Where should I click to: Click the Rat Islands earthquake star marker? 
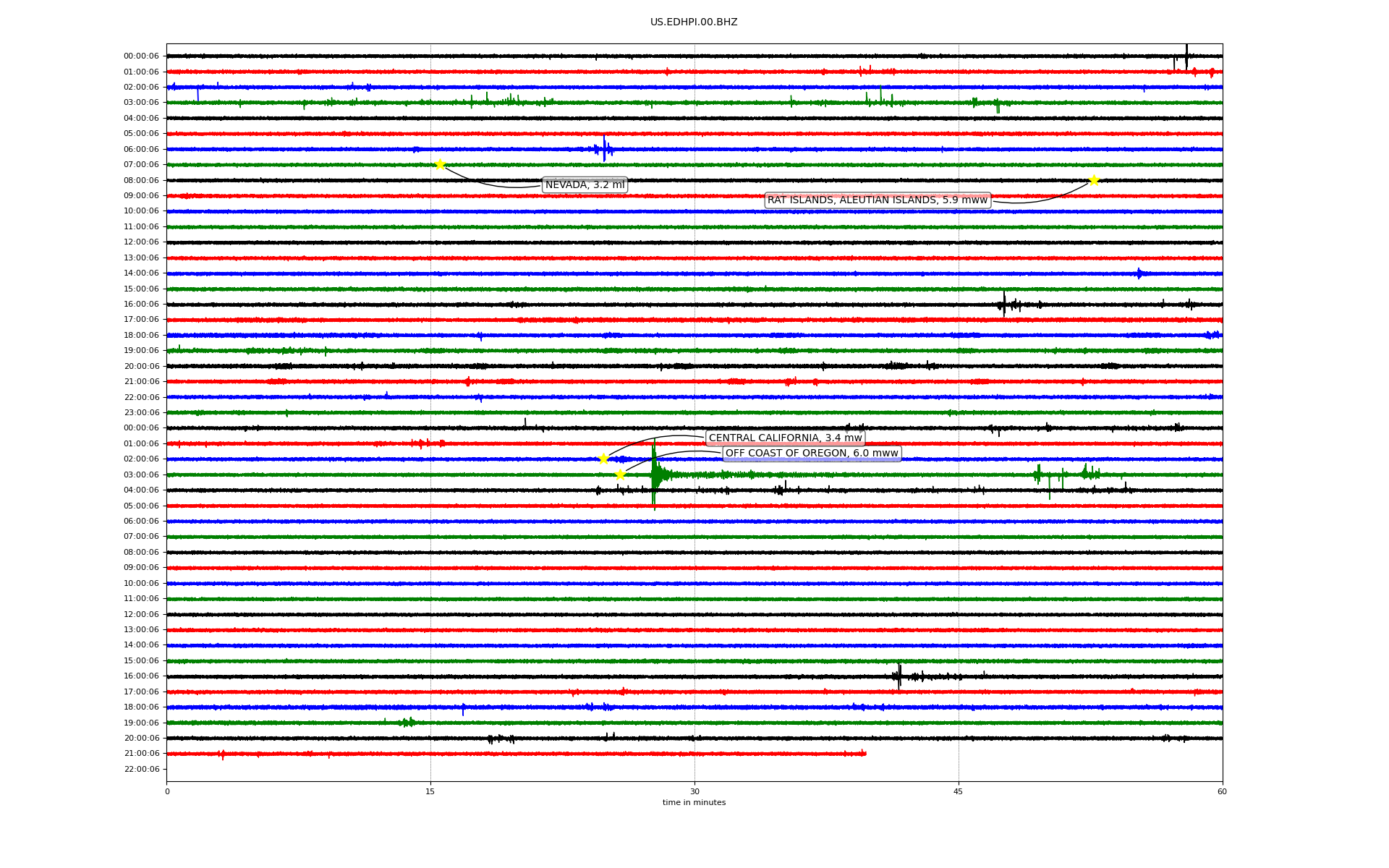1094,180
